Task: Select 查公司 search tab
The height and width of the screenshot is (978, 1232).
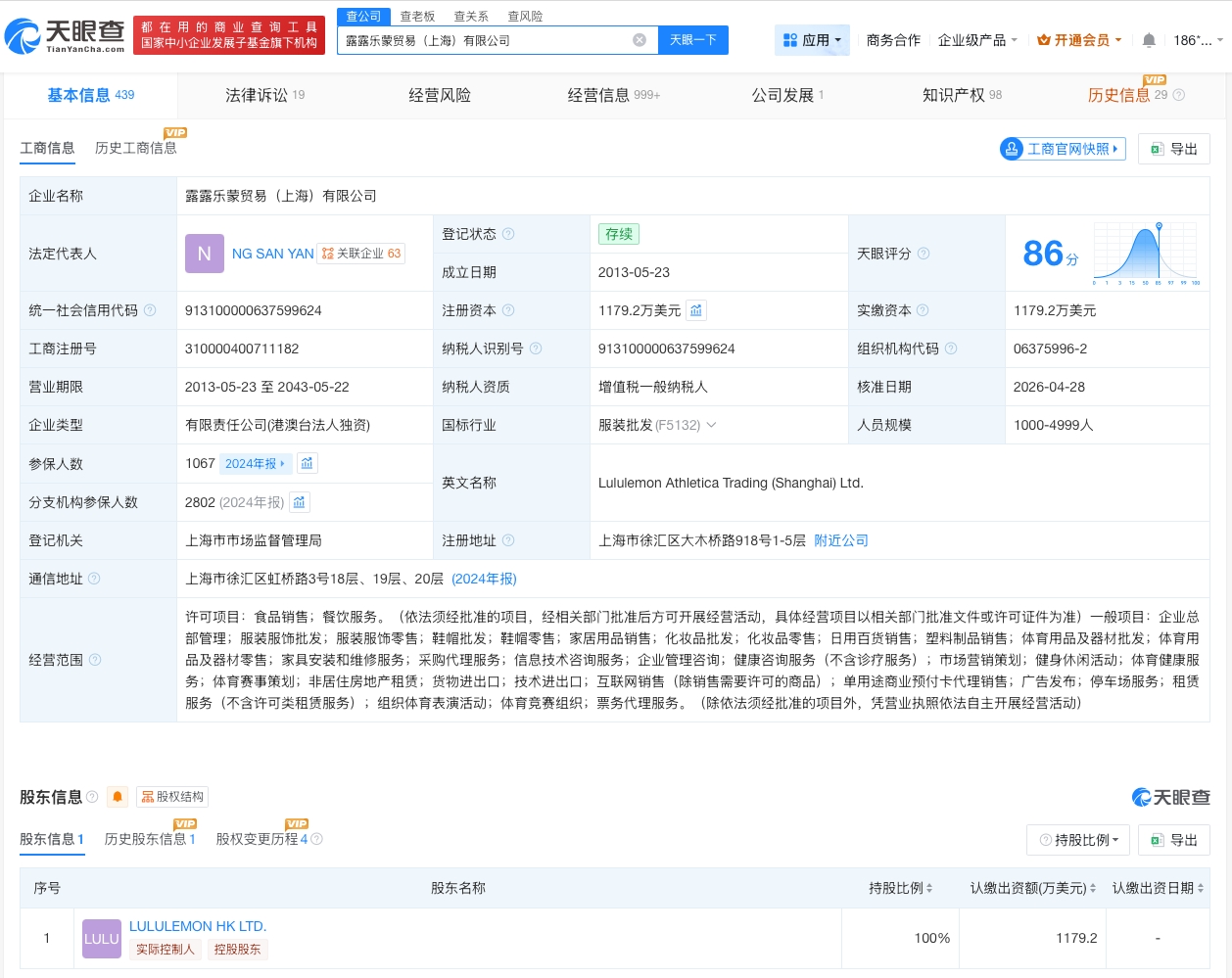Action: (x=363, y=17)
